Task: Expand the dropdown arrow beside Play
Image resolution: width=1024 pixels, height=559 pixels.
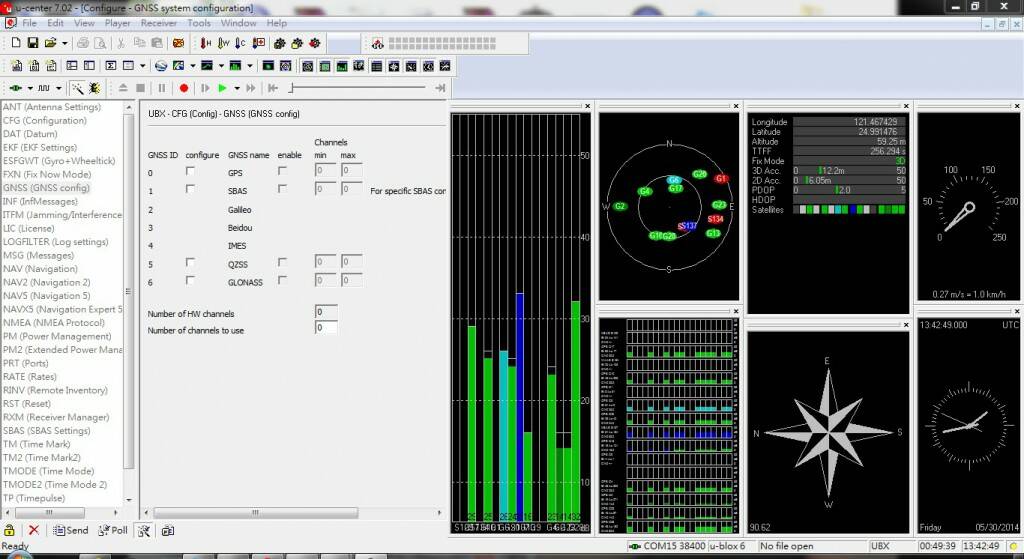Action: tap(237, 88)
